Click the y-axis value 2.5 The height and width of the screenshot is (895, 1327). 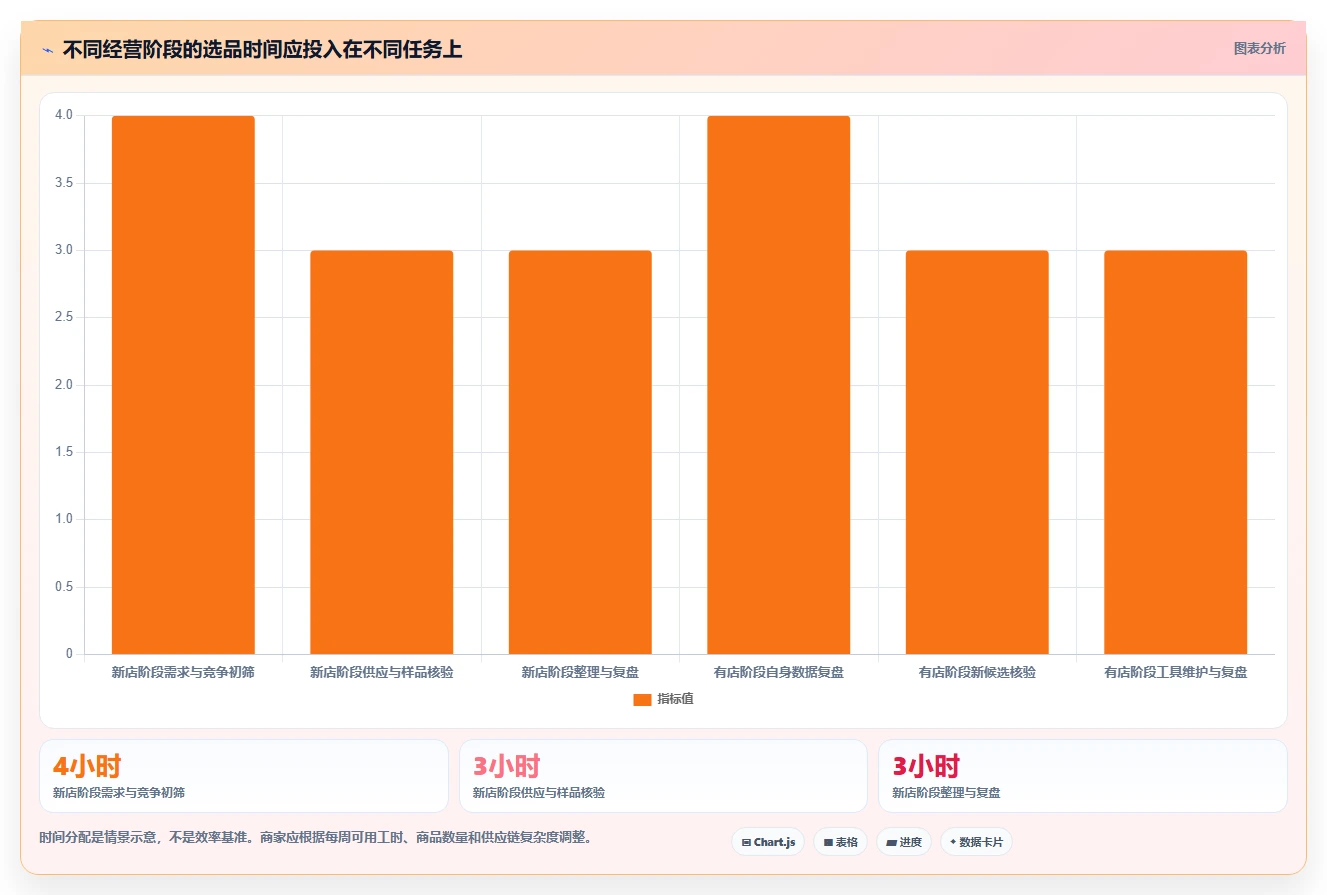64,317
